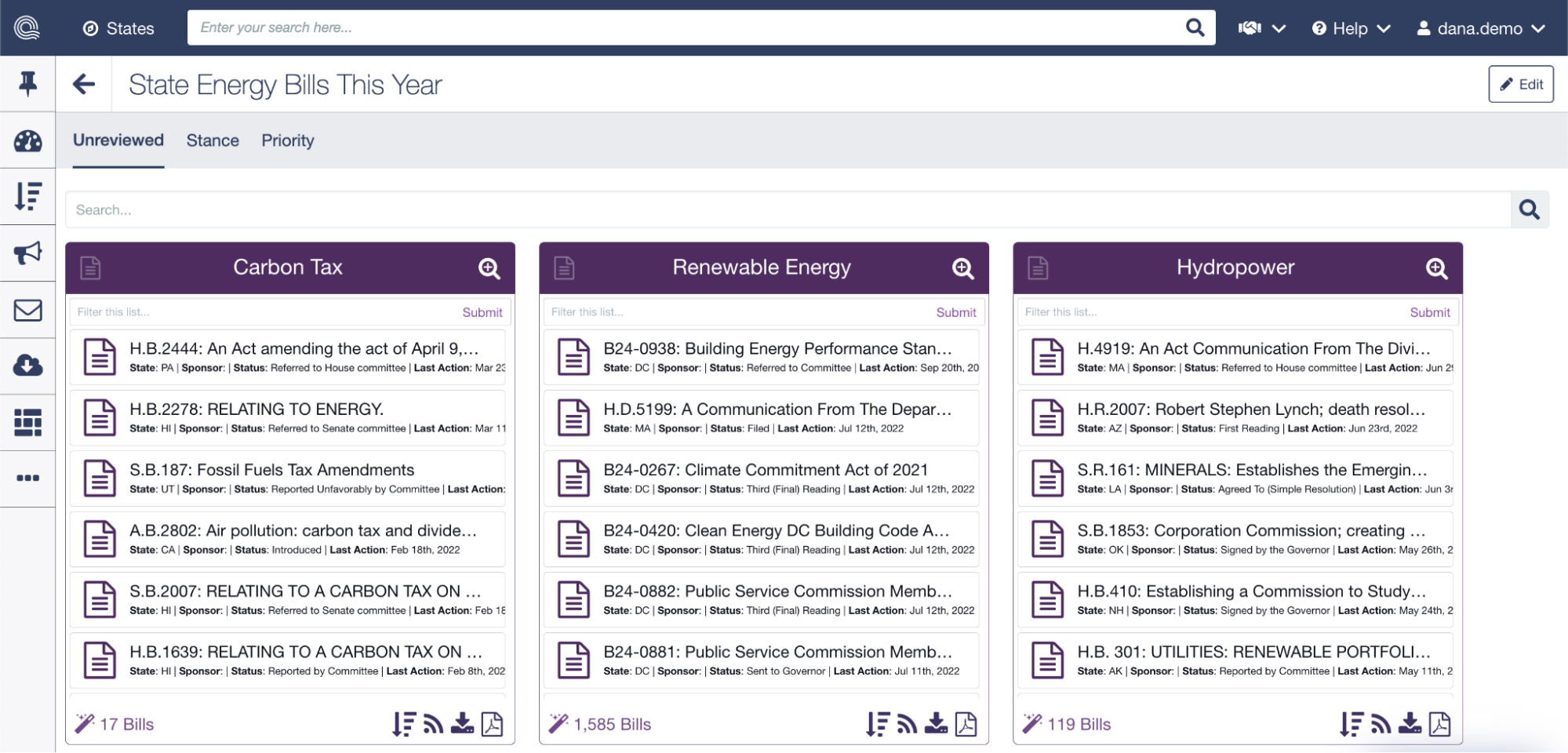Viewport: 1568px width, 753px height.
Task: Export Renewable Energy list as PDF
Action: [x=967, y=725]
